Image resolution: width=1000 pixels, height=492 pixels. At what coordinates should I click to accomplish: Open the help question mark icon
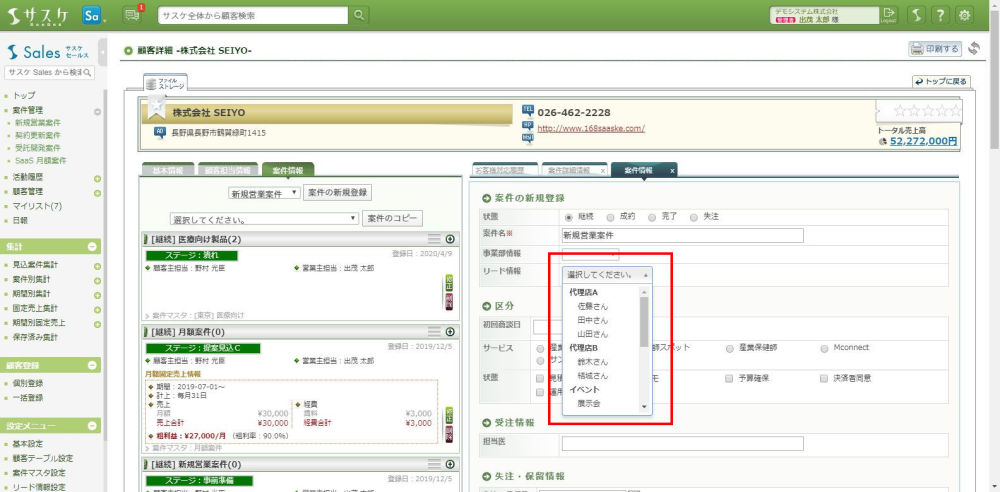940,15
